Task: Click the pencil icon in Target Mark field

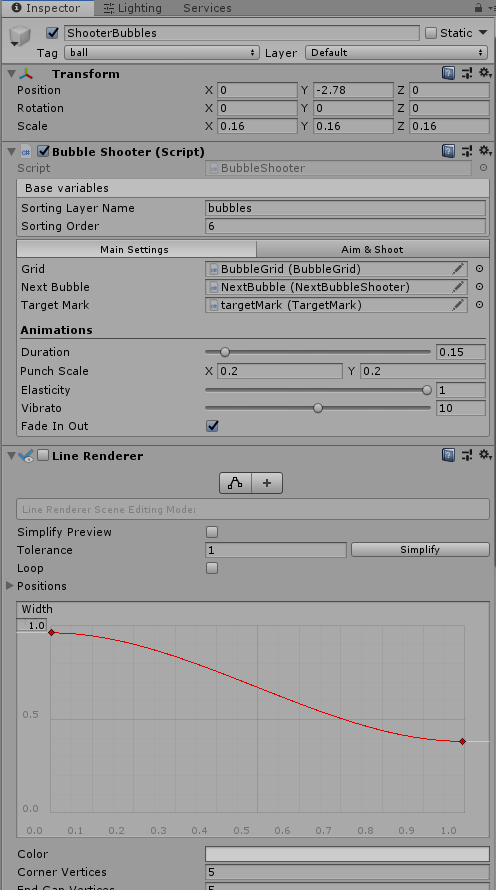Action: coord(458,305)
